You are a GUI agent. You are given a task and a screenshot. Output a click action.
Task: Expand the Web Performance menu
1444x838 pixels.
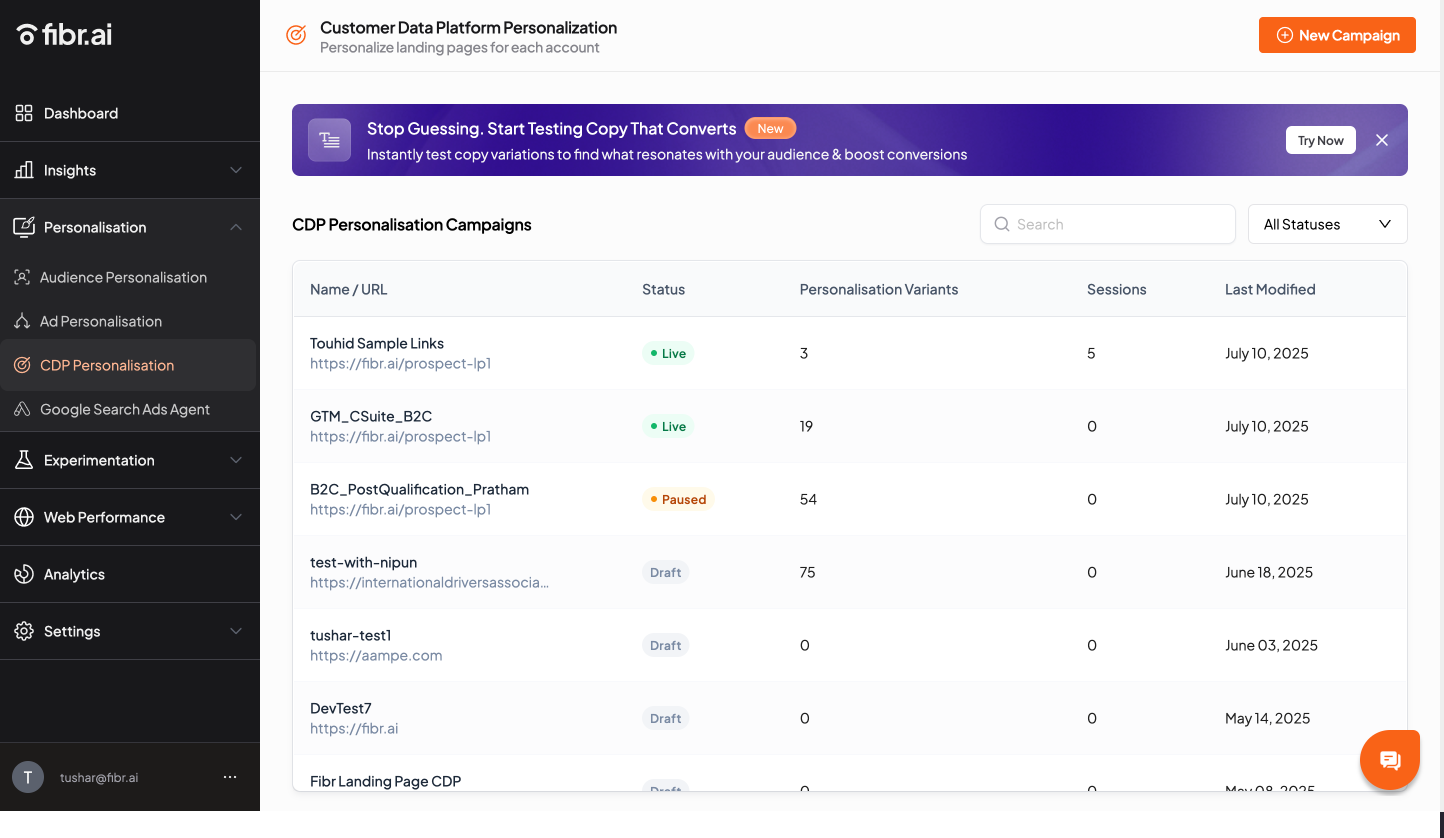236,517
